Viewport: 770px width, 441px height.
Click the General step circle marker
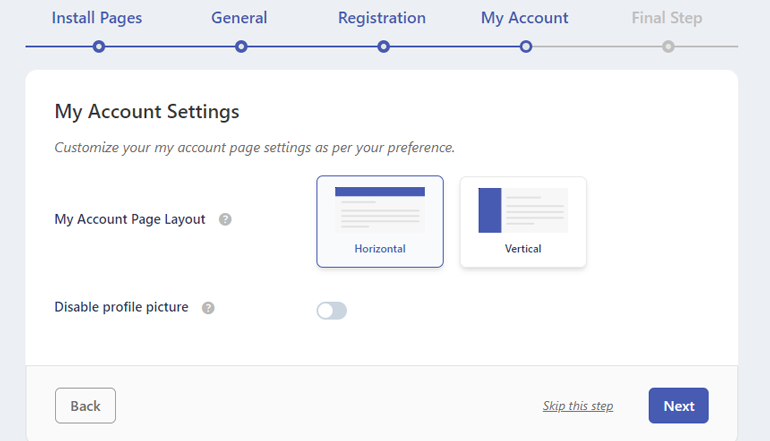[241, 47]
